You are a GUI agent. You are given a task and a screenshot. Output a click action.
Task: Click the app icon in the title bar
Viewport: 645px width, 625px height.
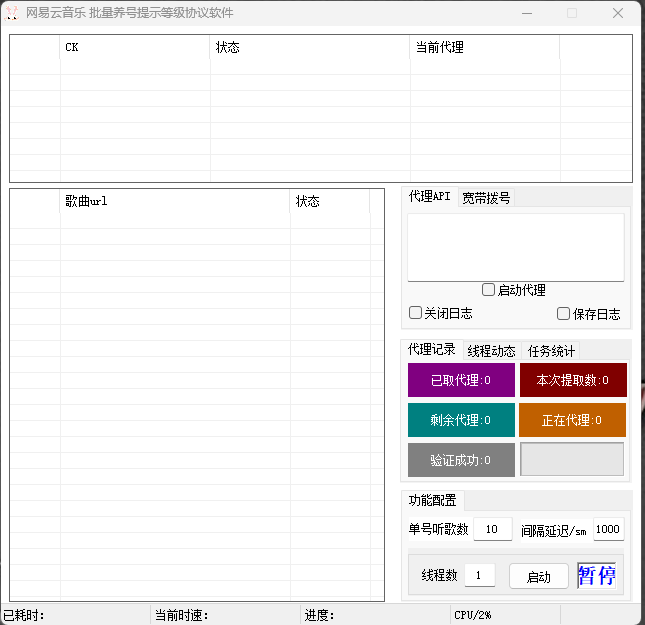[13, 14]
